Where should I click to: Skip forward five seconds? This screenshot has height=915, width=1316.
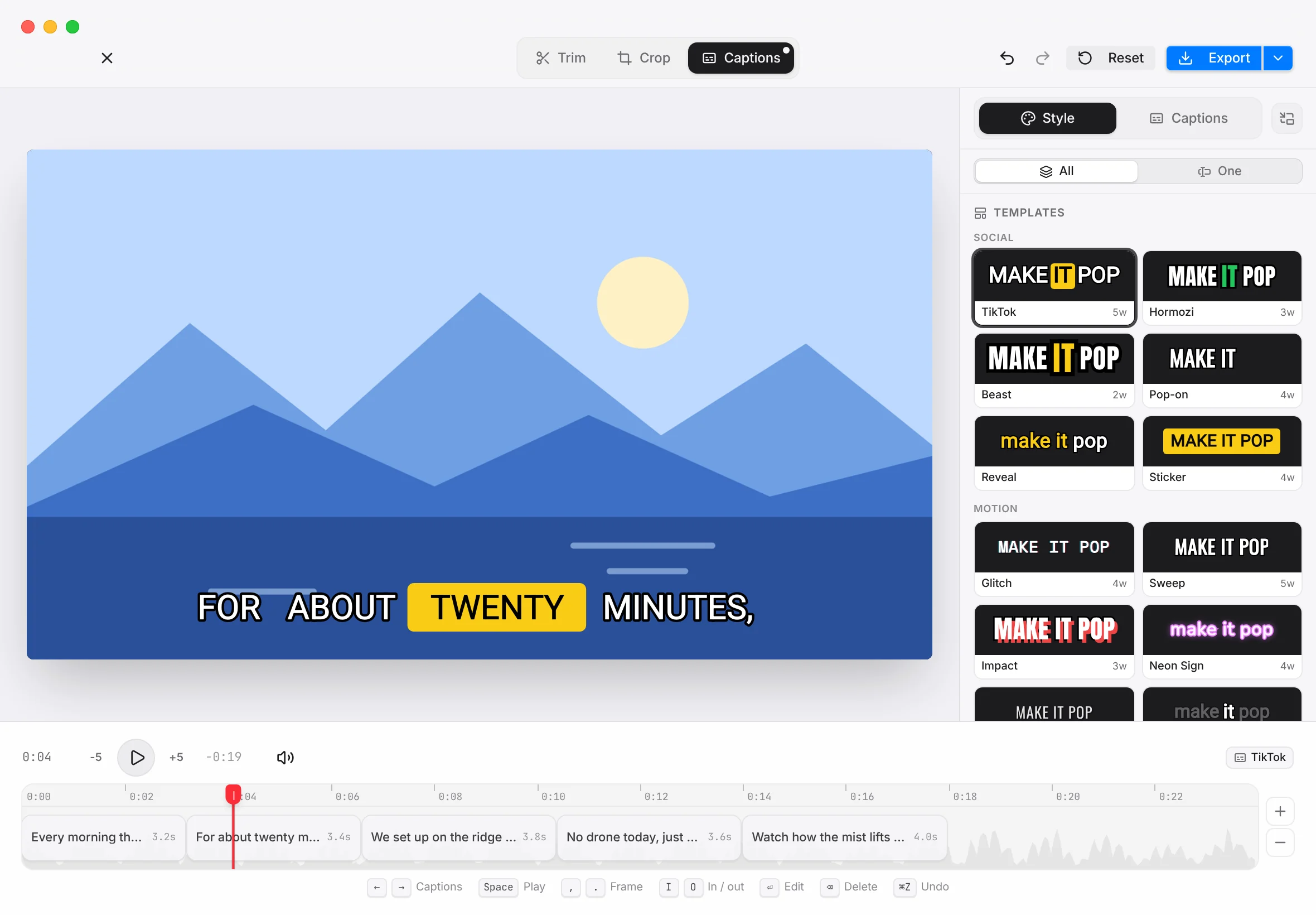[x=176, y=757]
